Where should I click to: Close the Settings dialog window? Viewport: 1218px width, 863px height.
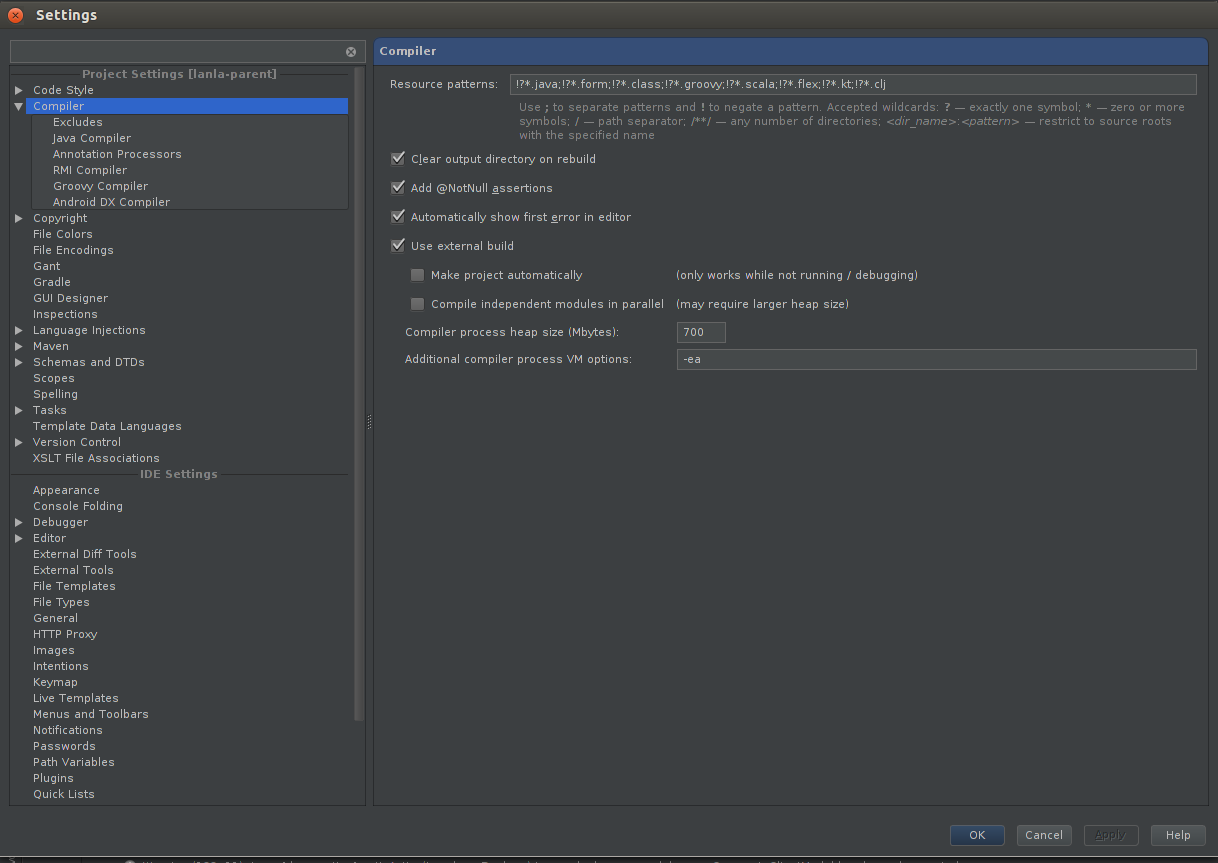16,15
